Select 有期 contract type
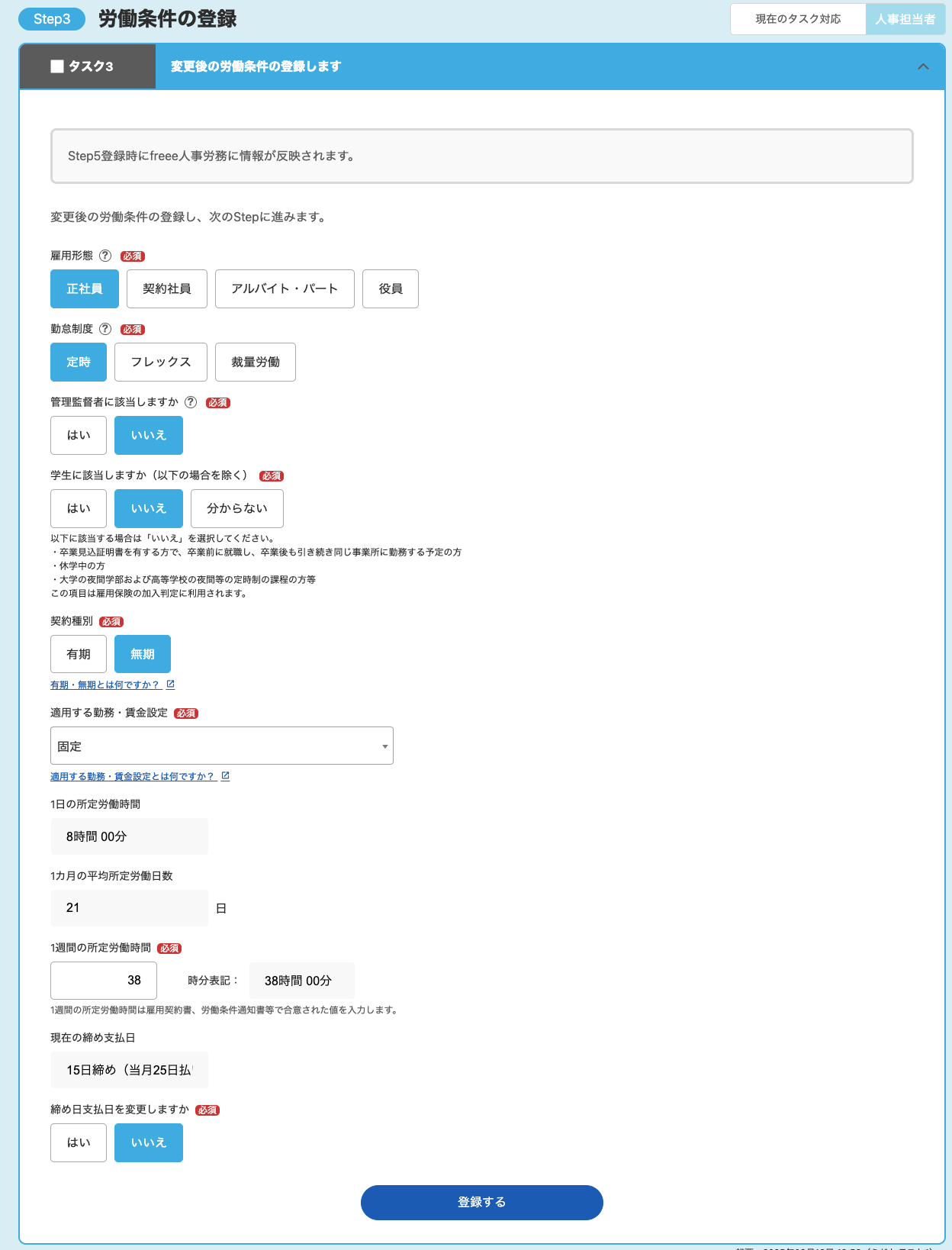The height and width of the screenshot is (1250, 952). 79,654
